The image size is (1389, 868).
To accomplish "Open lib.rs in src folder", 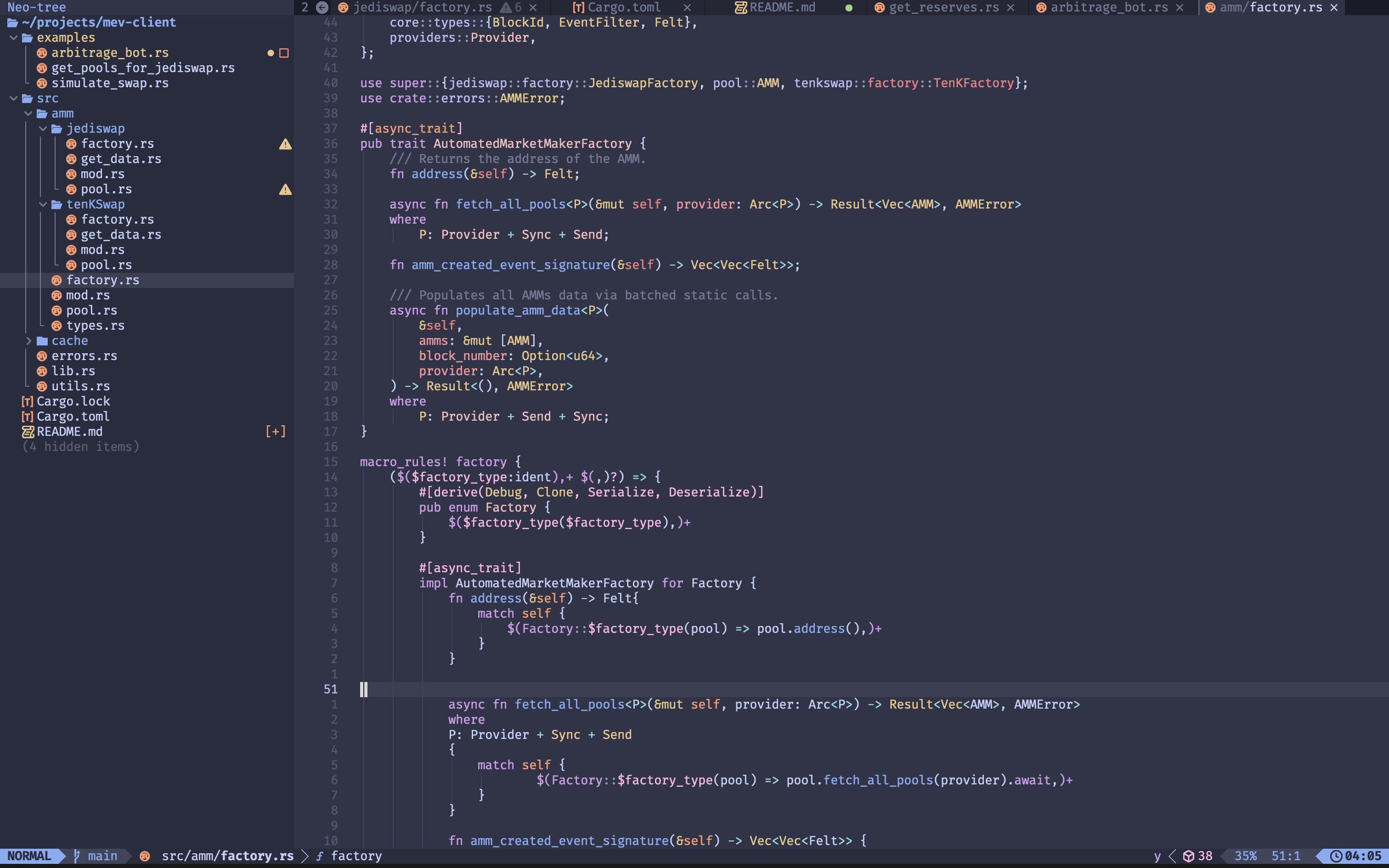I will tap(73, 372).
